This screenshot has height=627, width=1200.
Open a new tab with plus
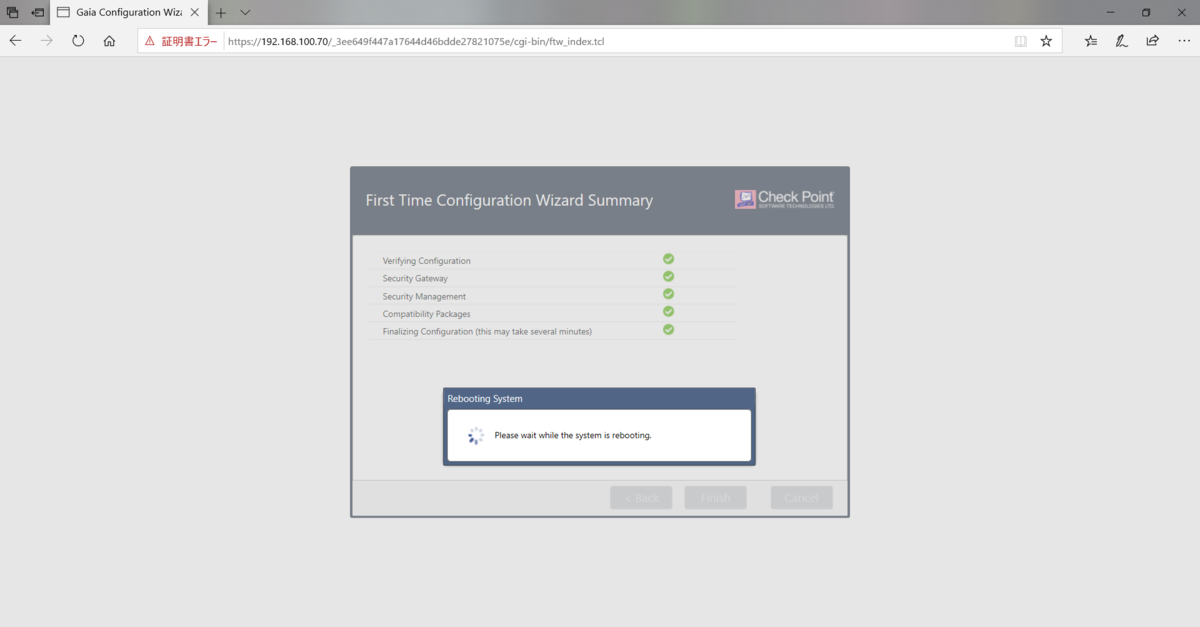click(221, 13)
